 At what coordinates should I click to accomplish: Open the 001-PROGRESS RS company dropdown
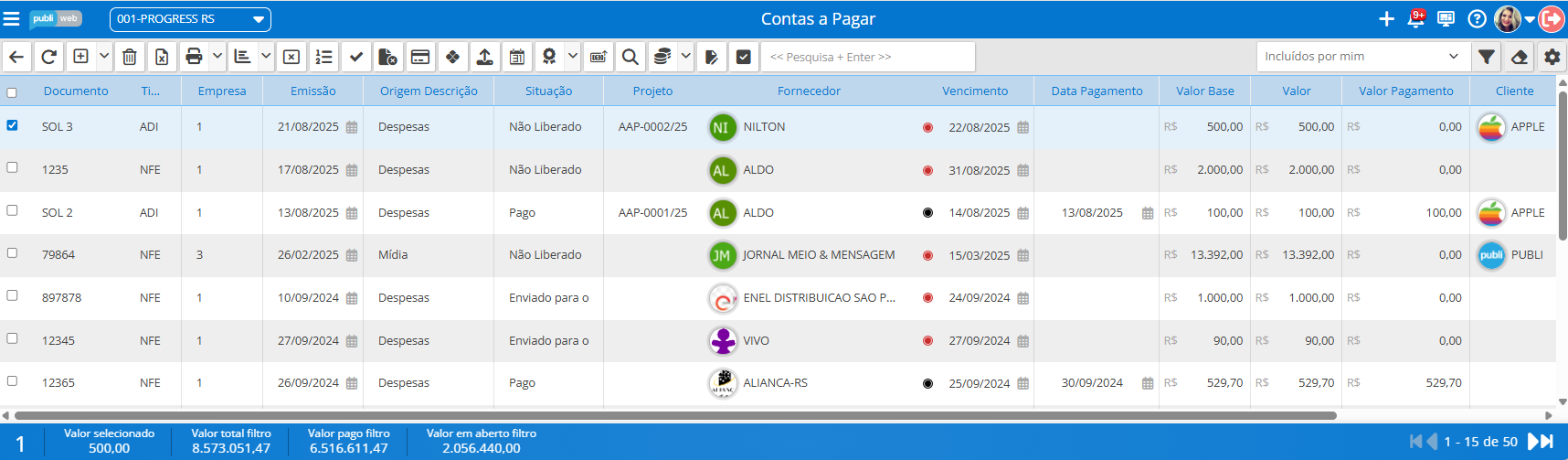pos(190,19)
